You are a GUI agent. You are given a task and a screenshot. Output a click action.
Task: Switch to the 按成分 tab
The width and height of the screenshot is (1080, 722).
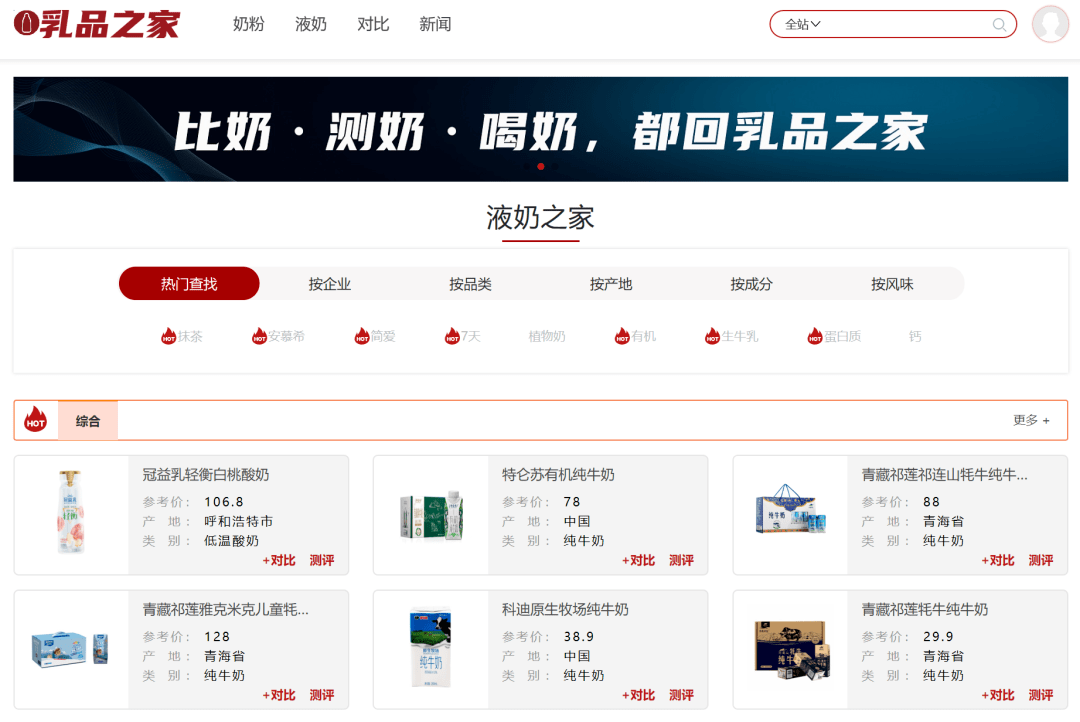751,284
